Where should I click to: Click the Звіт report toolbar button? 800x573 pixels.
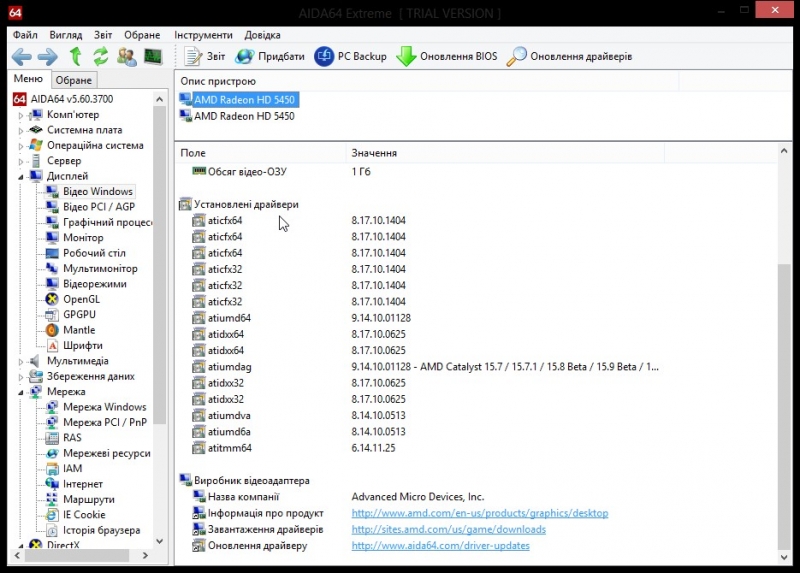(x=205, y=56)
